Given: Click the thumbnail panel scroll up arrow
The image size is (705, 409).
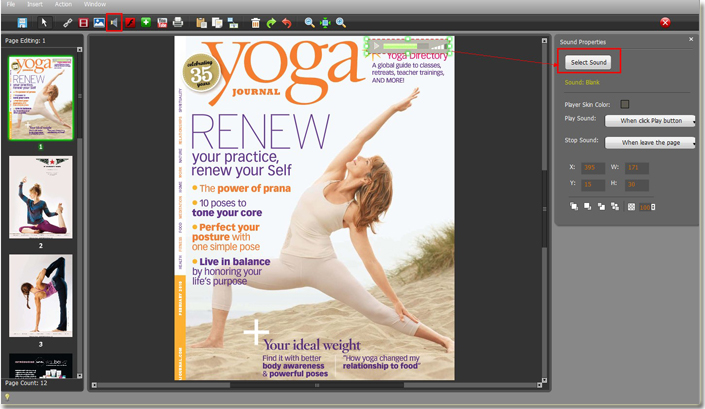Looking at the screenshot, I should (x=80, y=49).
